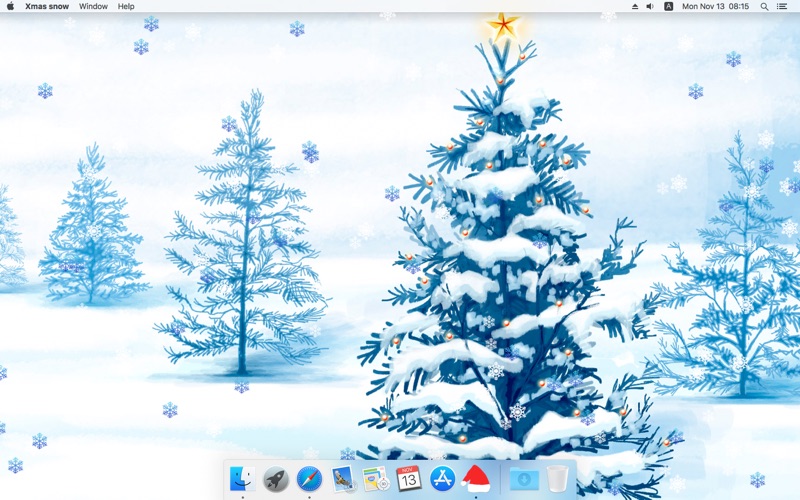Image resolution: width=800 pixels, height=500 pixels.
Task: Launch Launchpad rocket icon in dock
Action: click(x=275, y=479)
